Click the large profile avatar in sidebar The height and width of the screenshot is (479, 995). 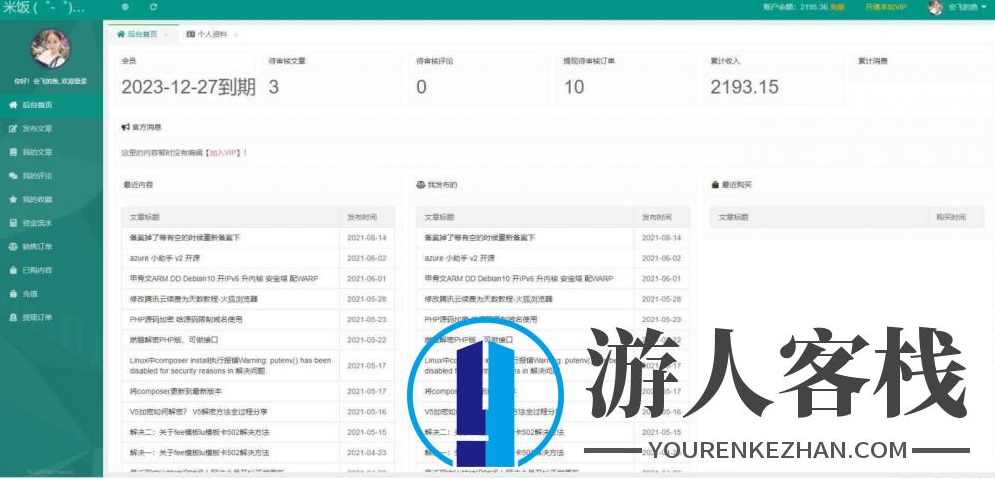tap(51, 49)
